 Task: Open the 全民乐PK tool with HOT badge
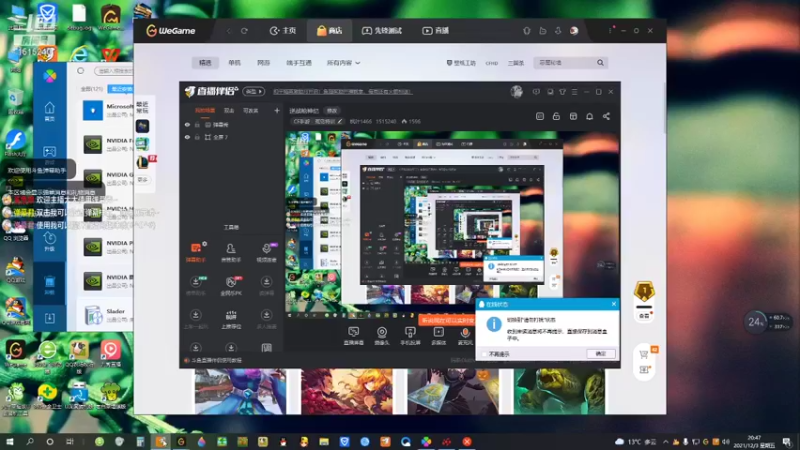click(231, 286)
